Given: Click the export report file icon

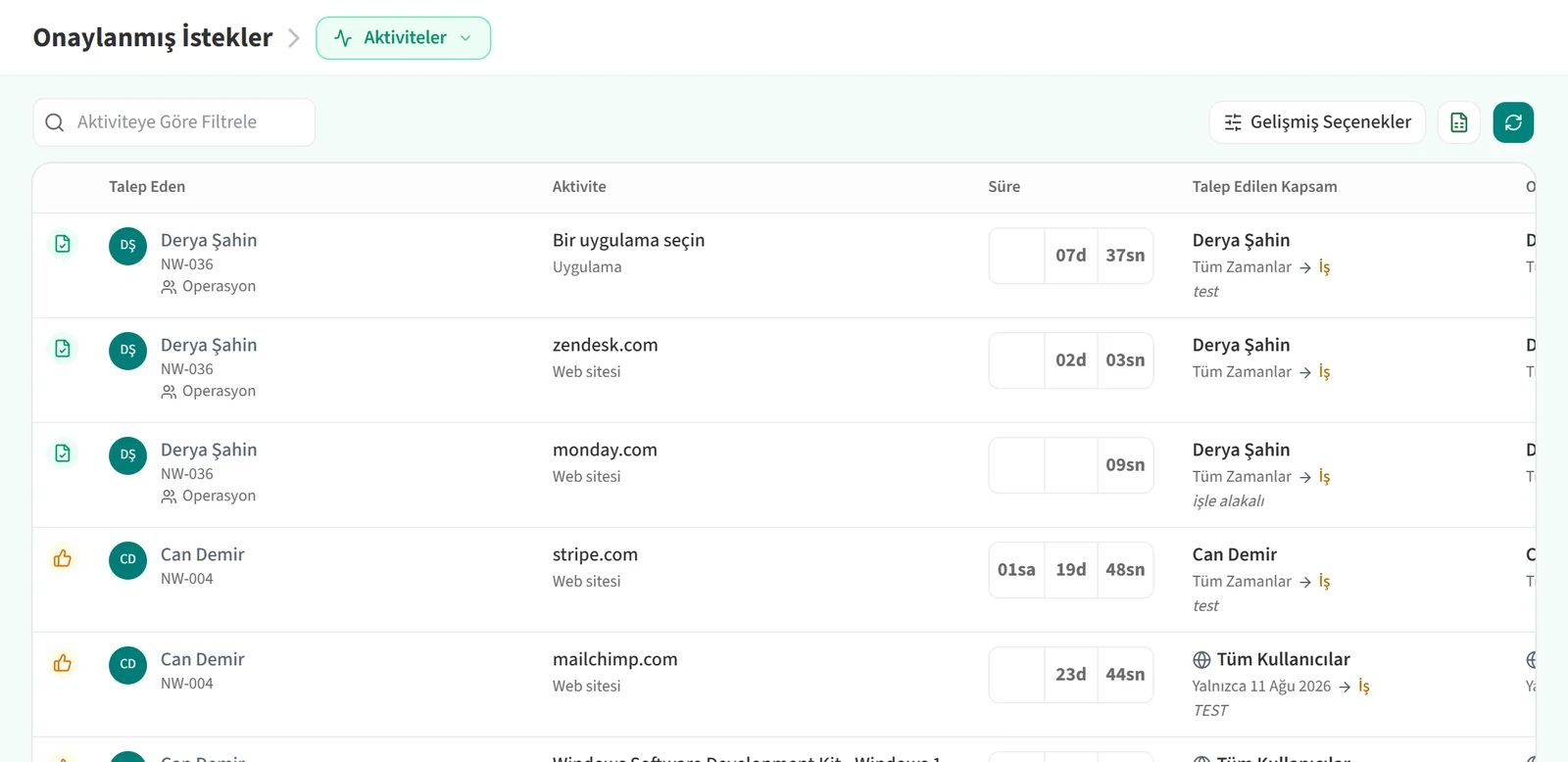Looking at the screenshot, I should pyautogui.click(x=1459, y=122).
